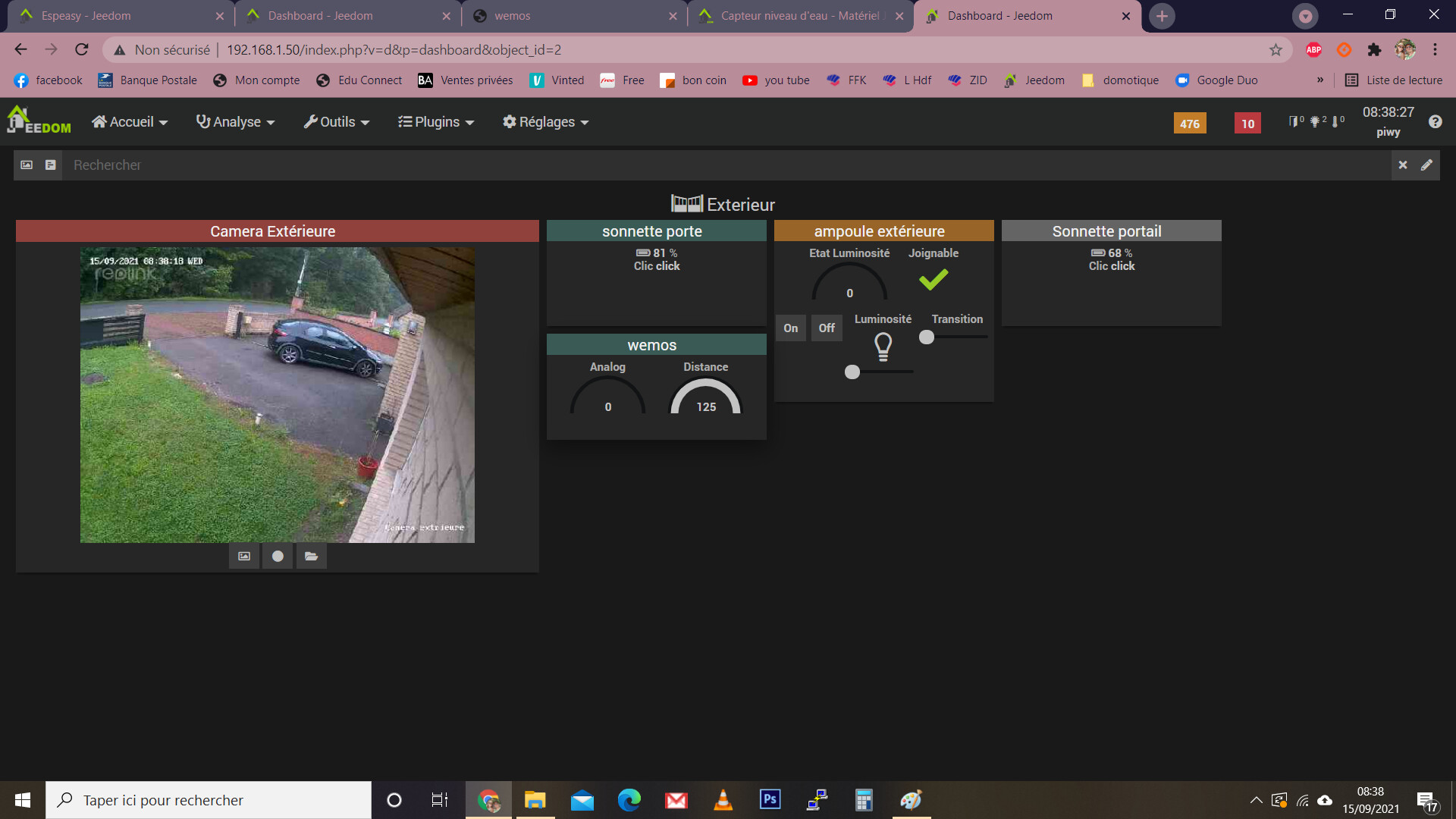Open the Outils menu
Viewport: 1456px width, 819px height.
point(337,121)
